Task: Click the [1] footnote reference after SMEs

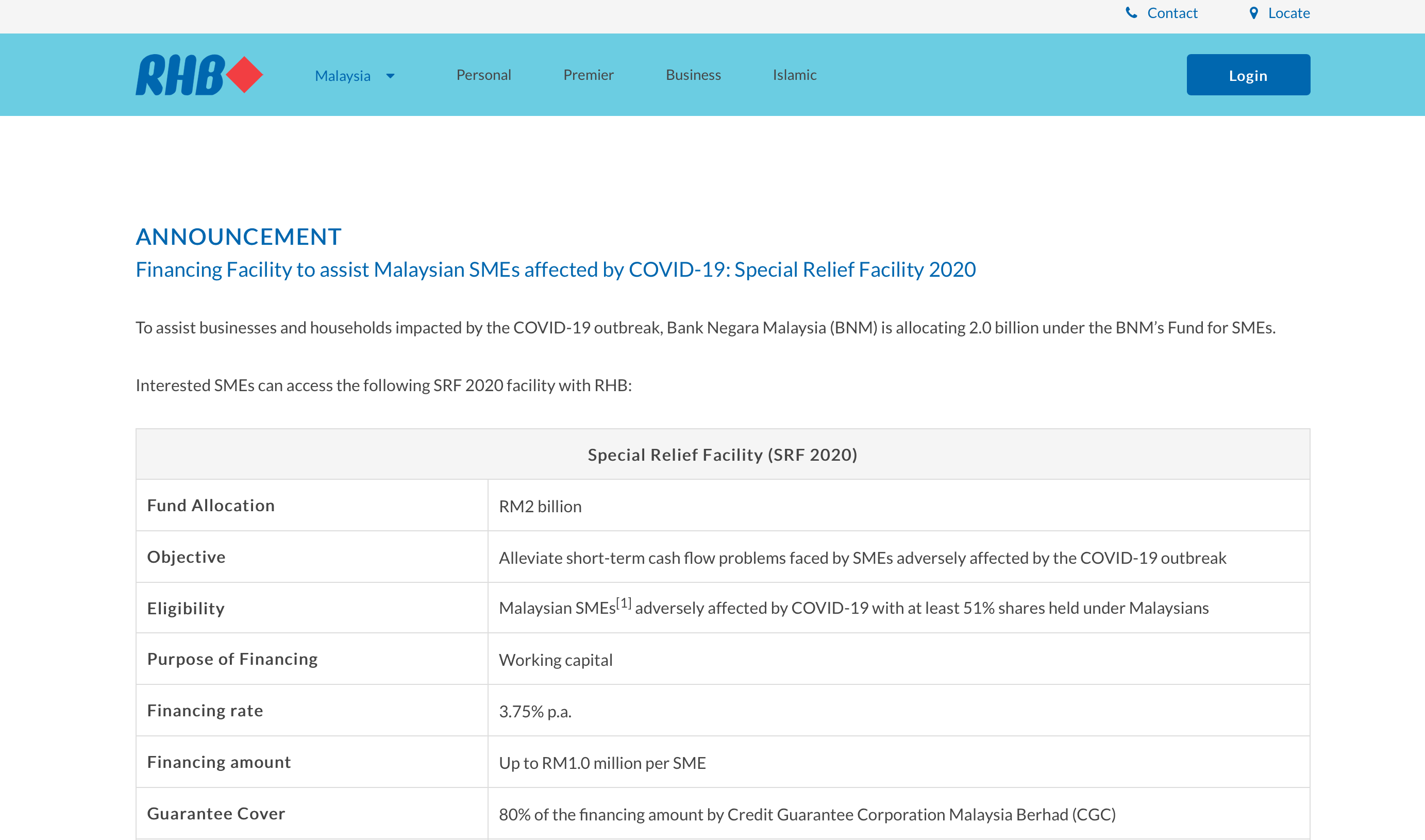Action: 624,603
